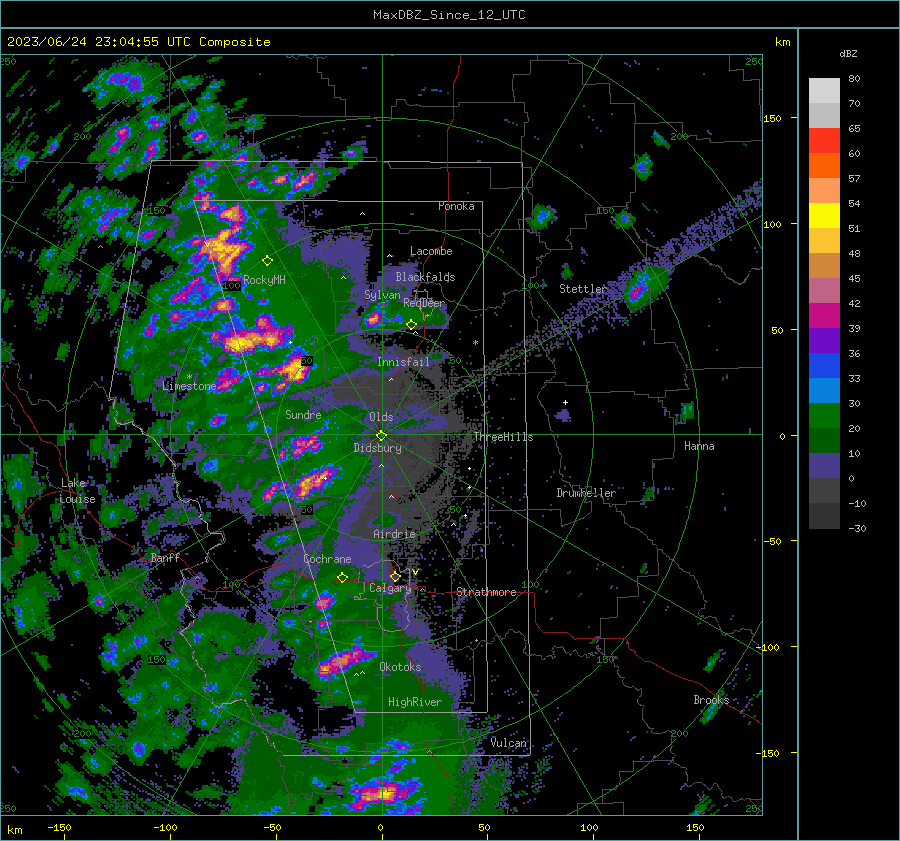Click the Ponoka city label
The width and height of the screenshot is (900, 841).
click(456, 206)
